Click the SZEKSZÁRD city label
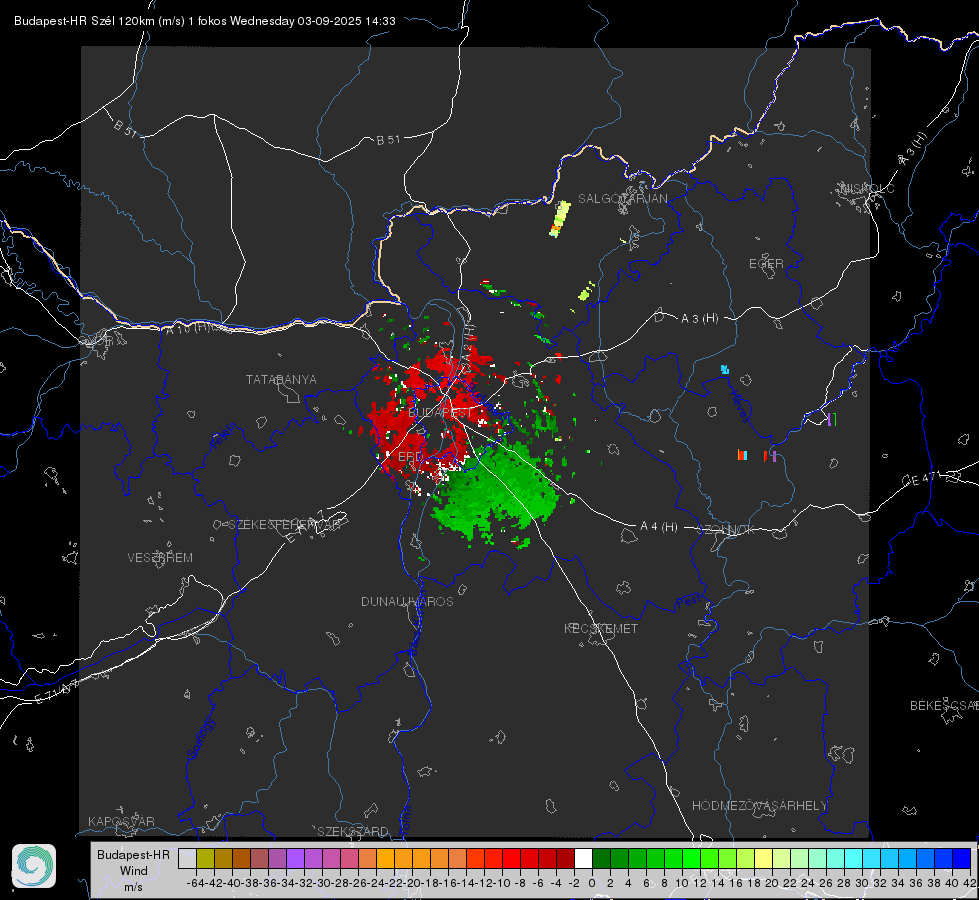The width and height of the screenshot is (979, 900). pyautogui.click(x=353, y=831)
